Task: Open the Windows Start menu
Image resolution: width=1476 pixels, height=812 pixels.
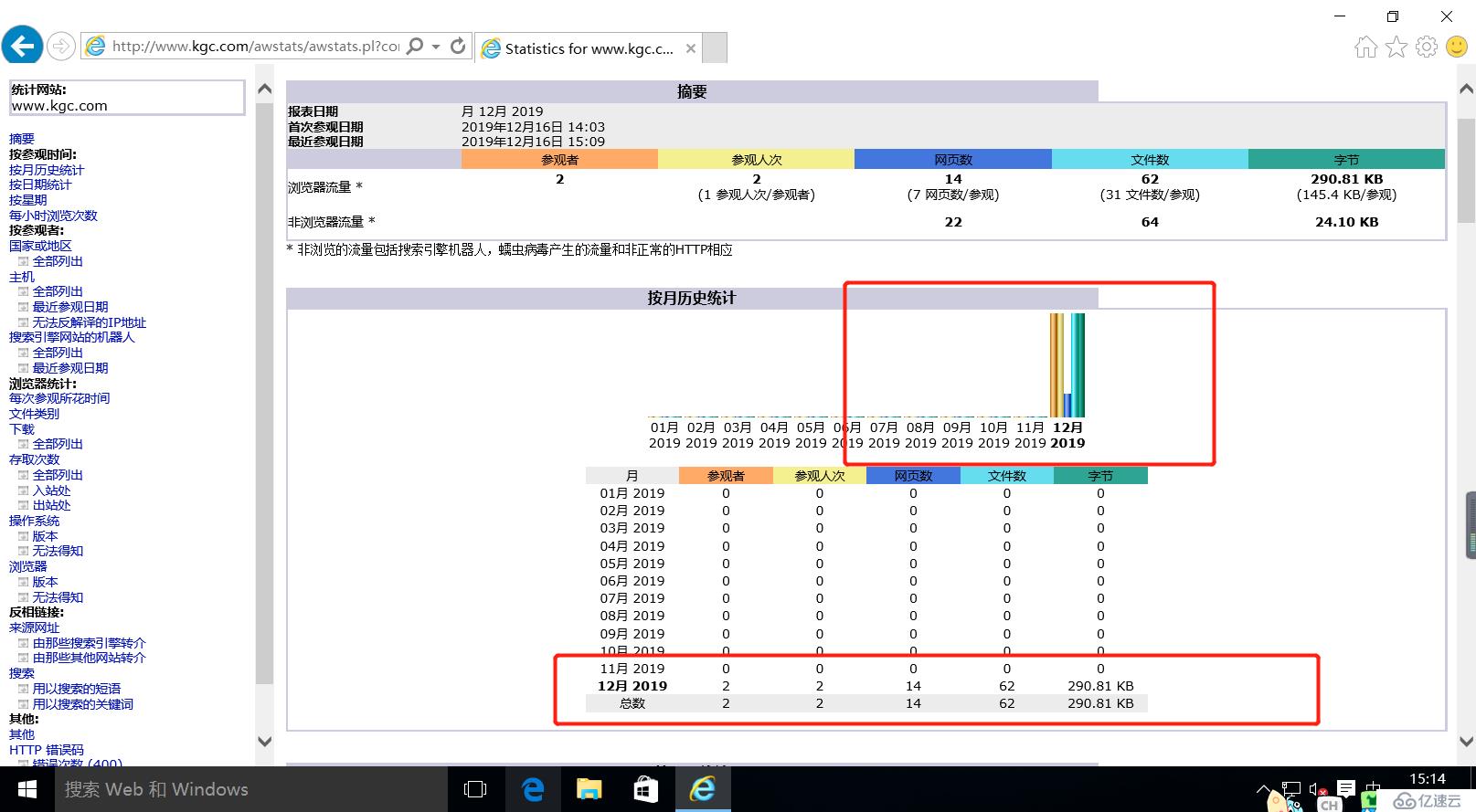Action: tap(27, 789)
